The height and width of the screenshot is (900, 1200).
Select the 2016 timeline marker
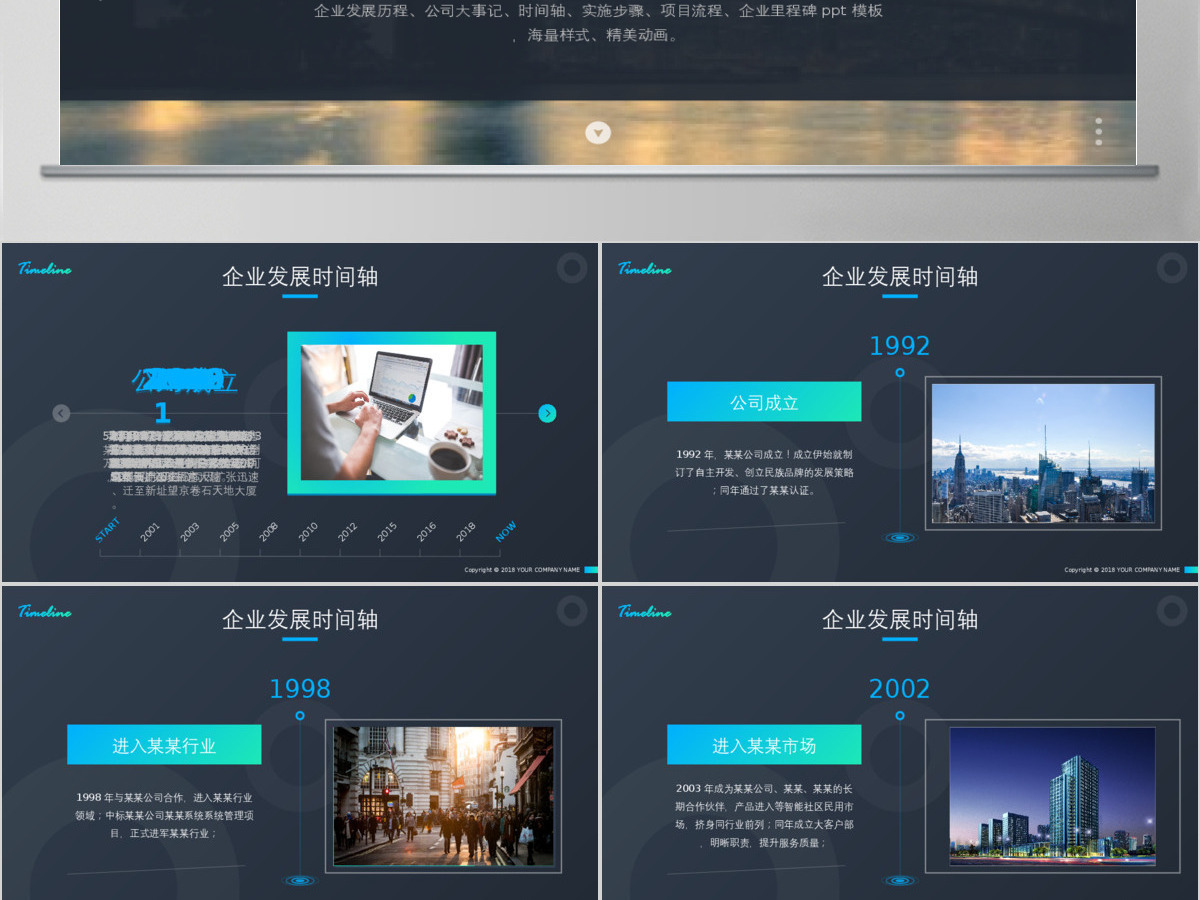click(x=426, y=532)
